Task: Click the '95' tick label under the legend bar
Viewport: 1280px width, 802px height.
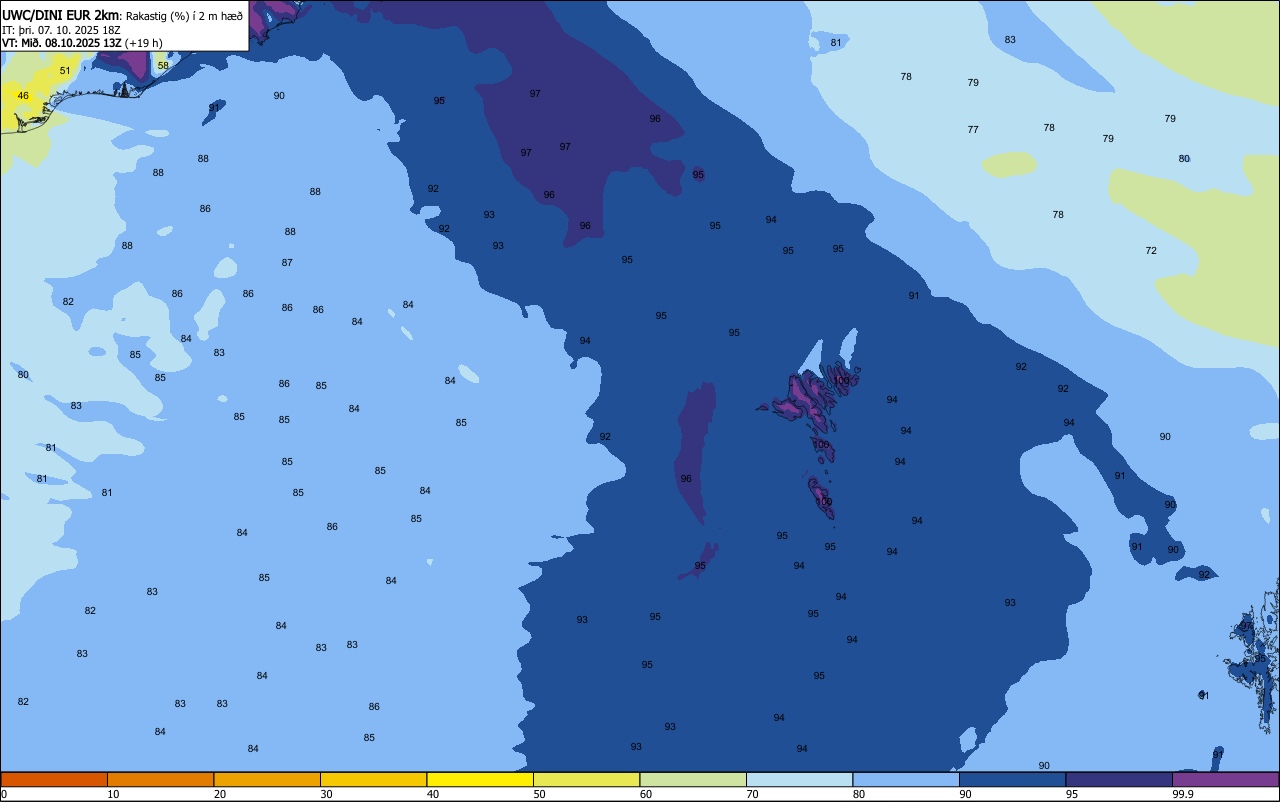Action: coord(1072,794)
